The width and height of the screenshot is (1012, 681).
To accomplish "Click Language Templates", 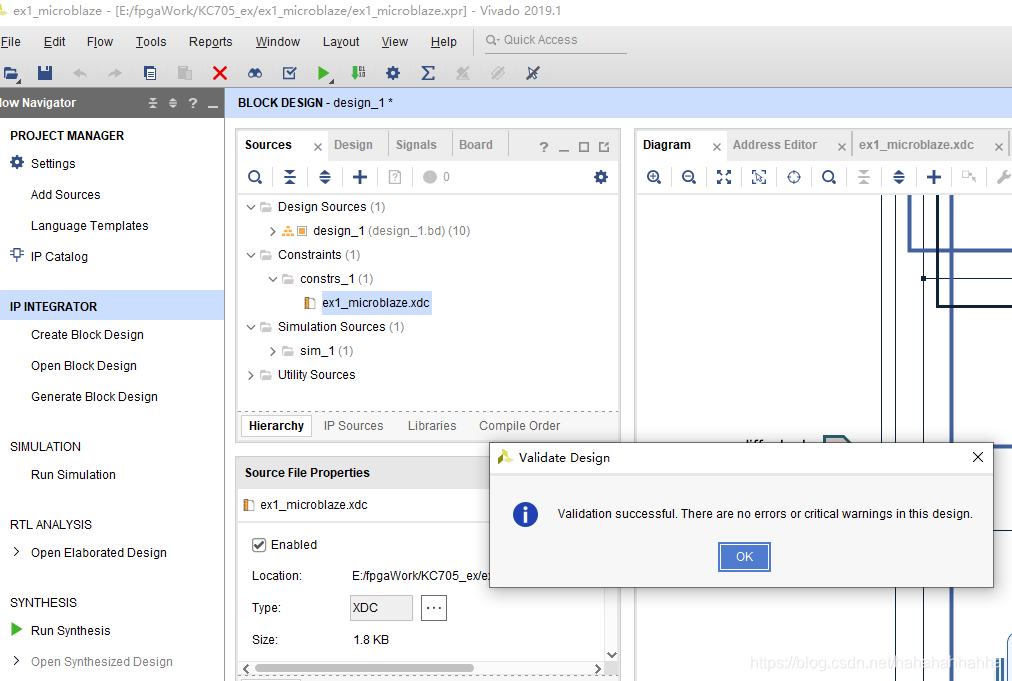I will tap(90, 226).
